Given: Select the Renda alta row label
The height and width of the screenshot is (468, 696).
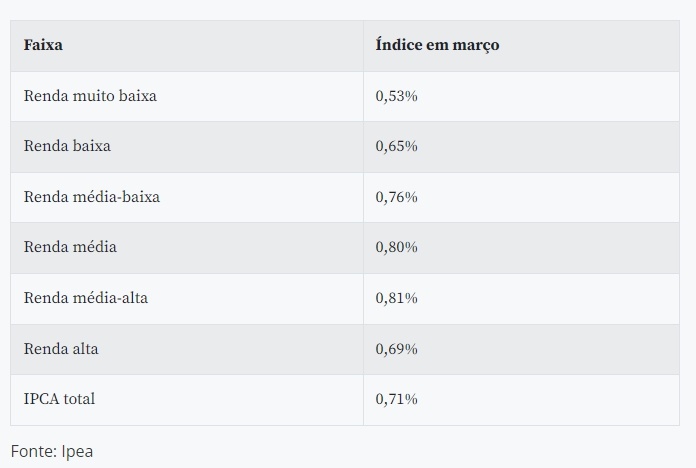Looking at the screenshot, I should point(61,349).
